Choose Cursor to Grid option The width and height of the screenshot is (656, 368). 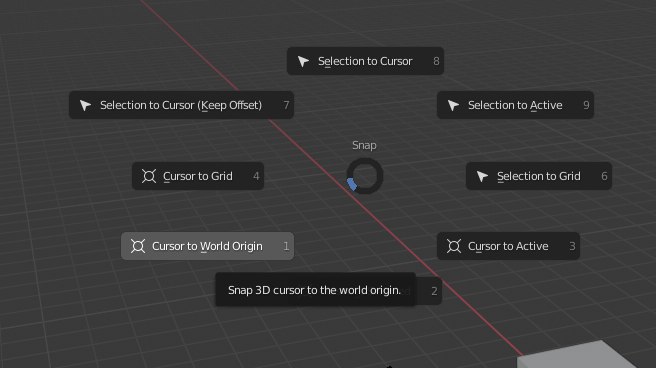coord(198,176)
